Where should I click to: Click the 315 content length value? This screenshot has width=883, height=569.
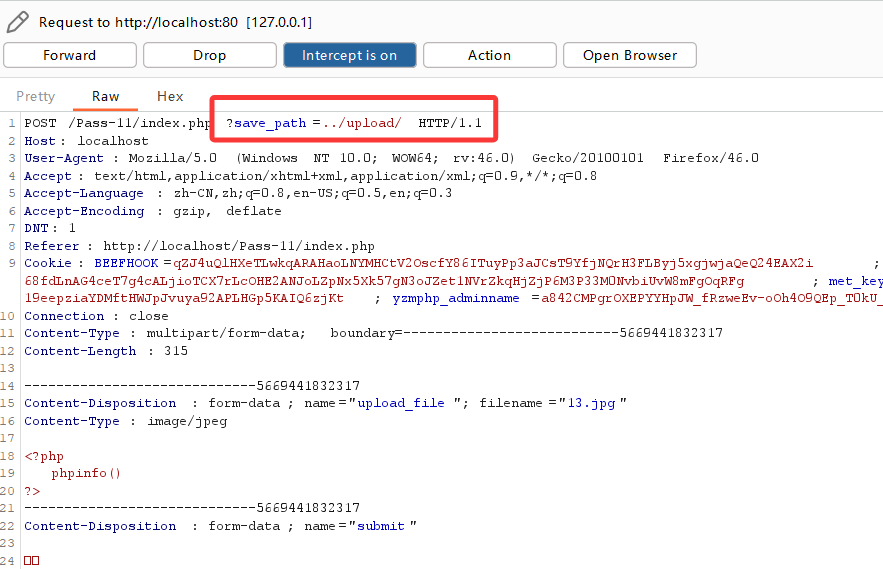click(176, 351)
